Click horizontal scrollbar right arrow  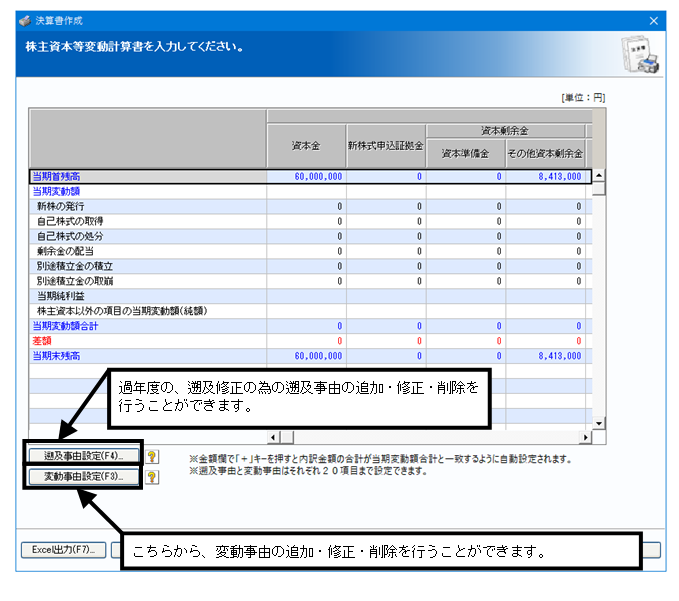[x=585, y=437]
